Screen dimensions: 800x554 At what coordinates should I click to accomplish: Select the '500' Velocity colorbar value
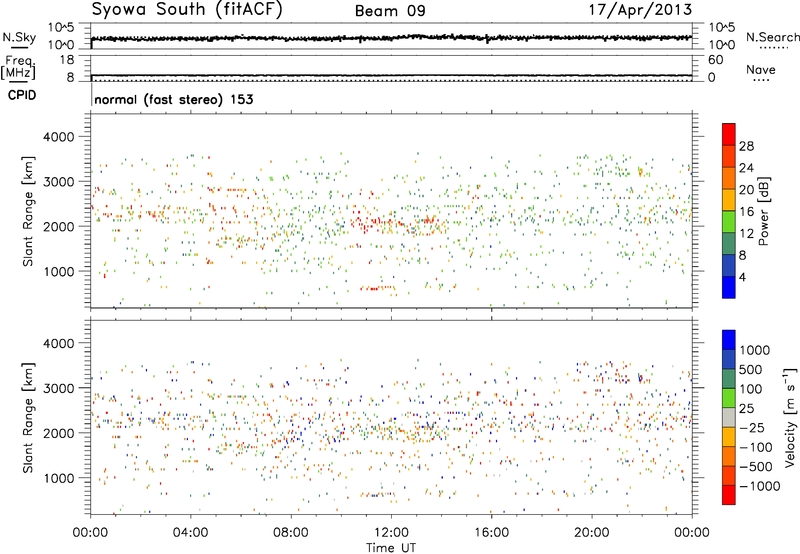[x=753, y=369]
